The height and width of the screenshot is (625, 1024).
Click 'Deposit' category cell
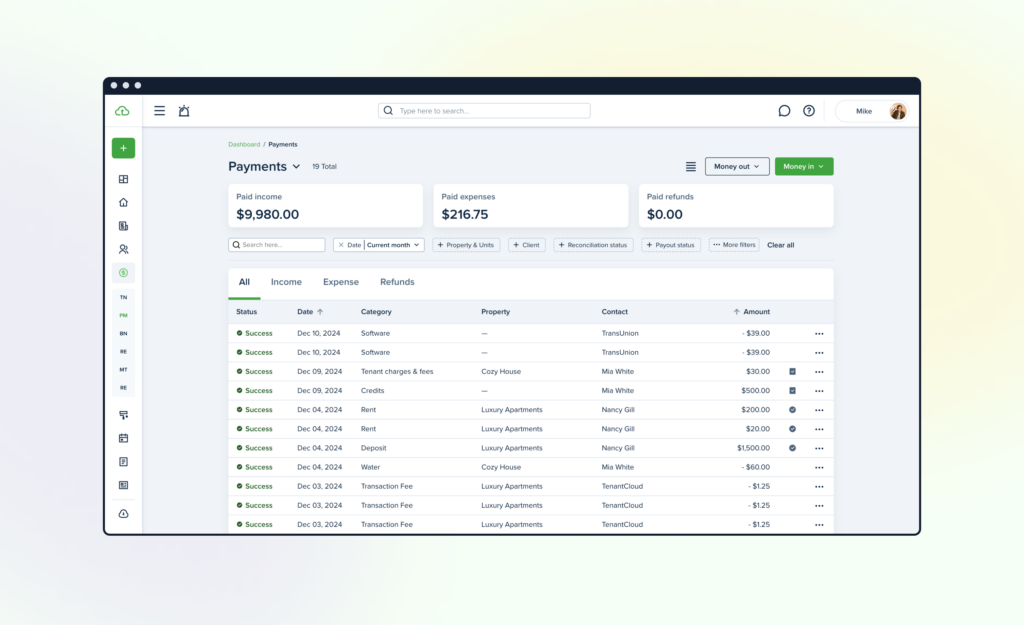374,448
